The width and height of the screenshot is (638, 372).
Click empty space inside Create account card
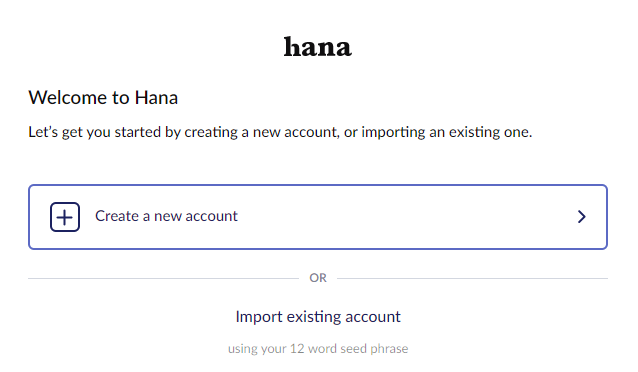tap(407, 217)
